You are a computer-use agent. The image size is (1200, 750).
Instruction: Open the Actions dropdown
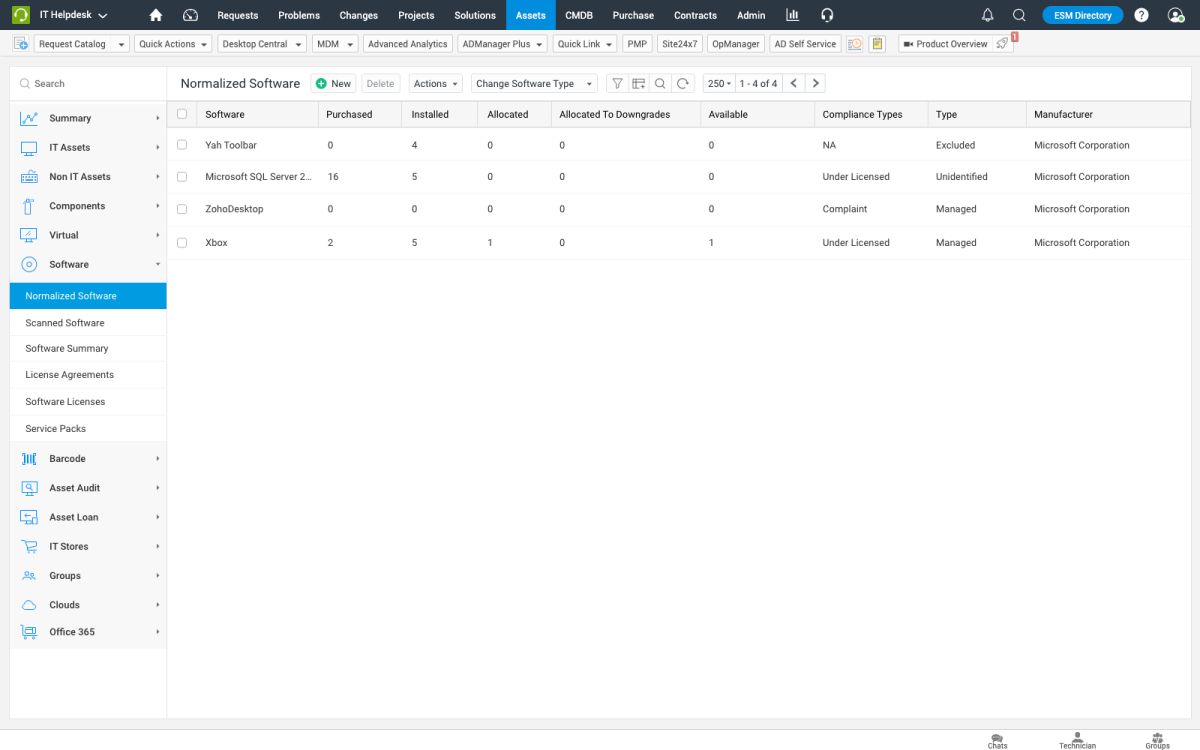(x=436, y=84)
